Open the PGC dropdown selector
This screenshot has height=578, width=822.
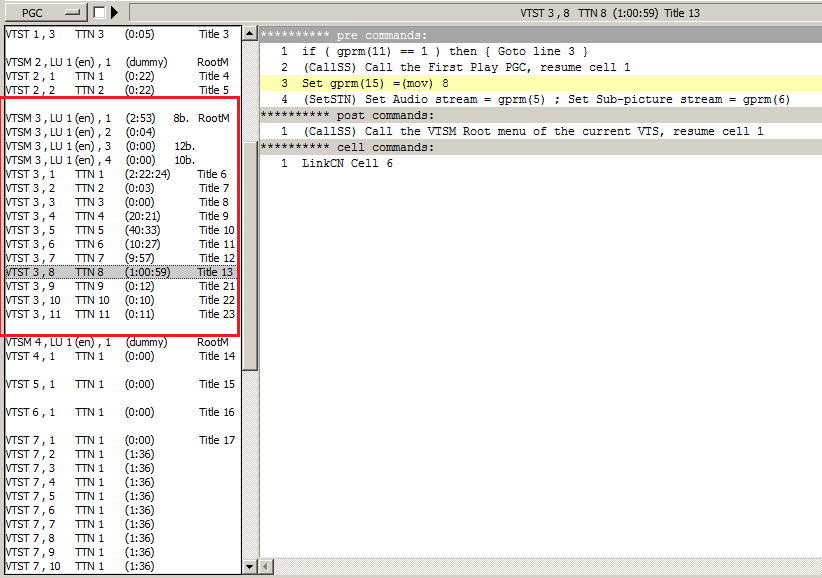click(x=45, y=13)
